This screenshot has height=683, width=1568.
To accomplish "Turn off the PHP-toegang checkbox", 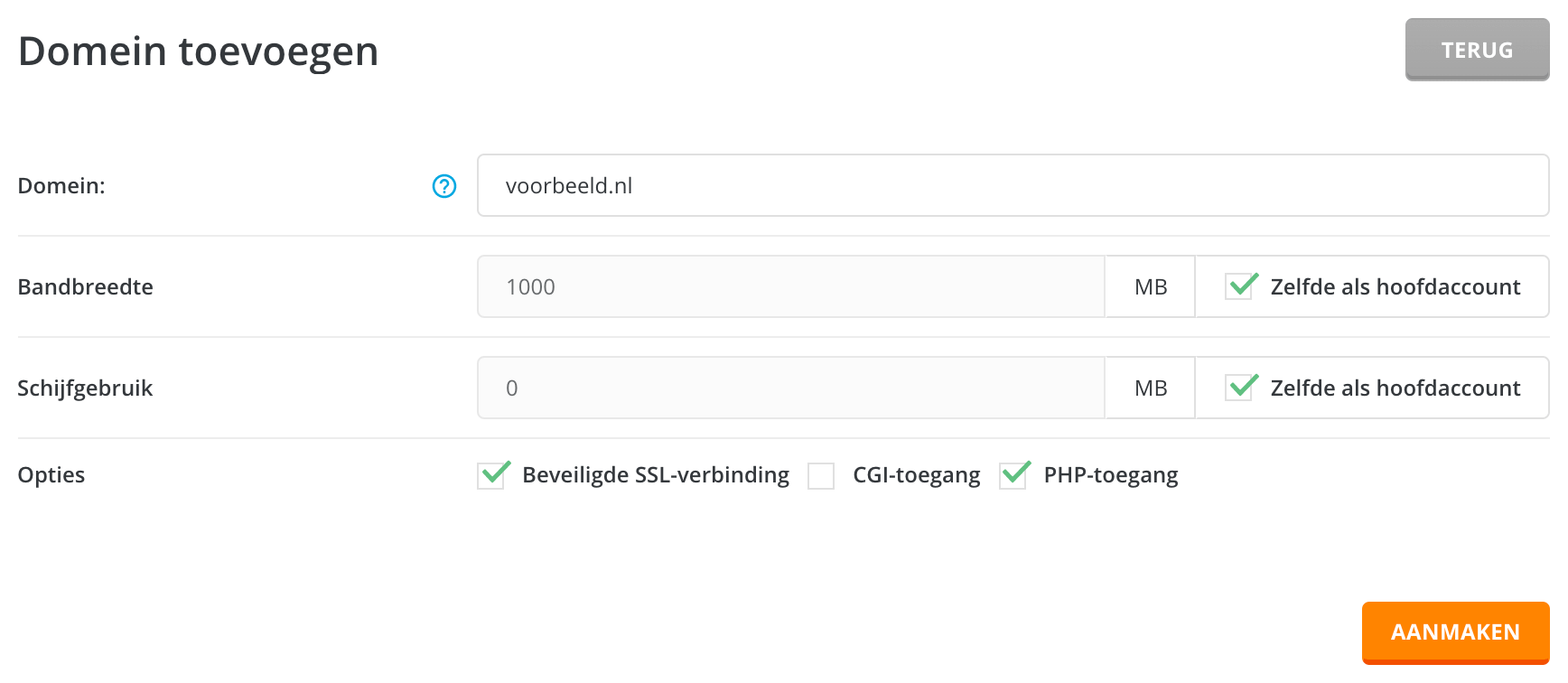I will pyautogui.click(x=1013, y=475).
